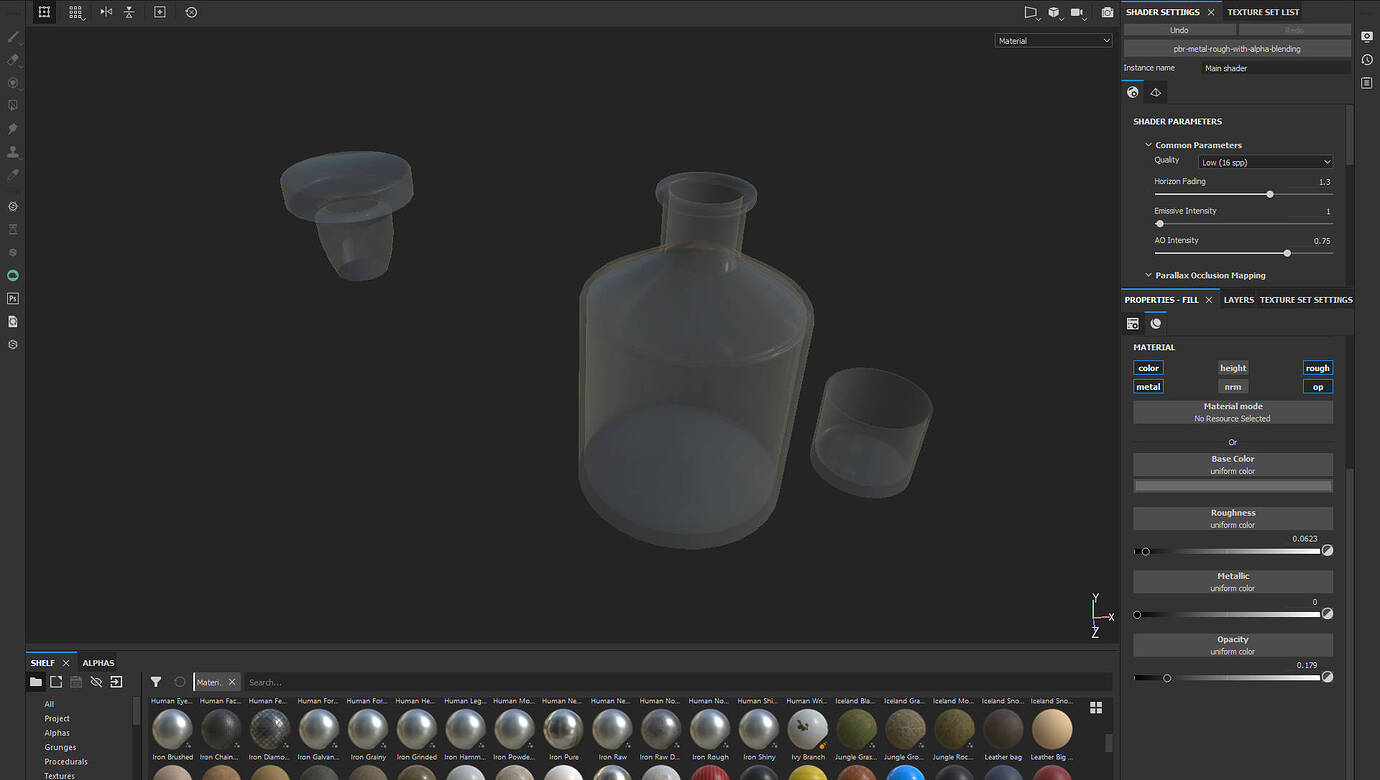Click the shelf Search field
Image resolution: width=1380 pixels, height=780 pixels.
click(x=678, y=682)
